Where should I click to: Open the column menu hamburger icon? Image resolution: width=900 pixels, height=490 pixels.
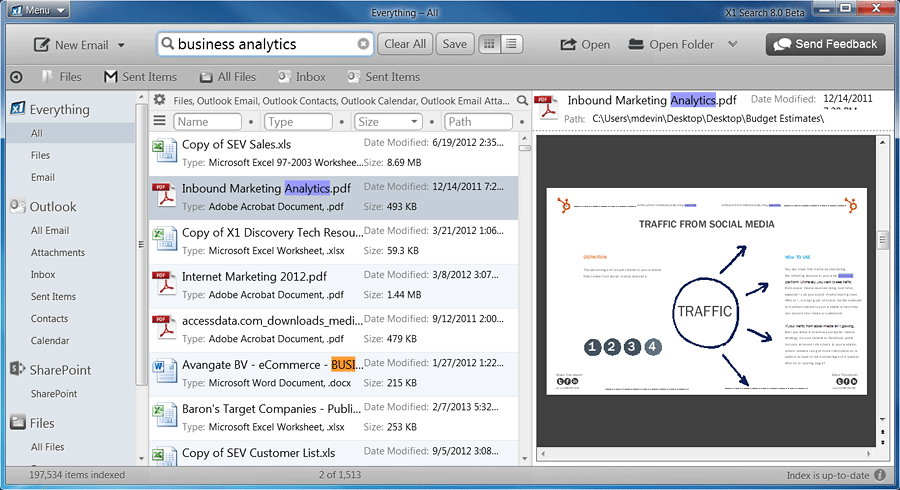[x=159, y=121]
